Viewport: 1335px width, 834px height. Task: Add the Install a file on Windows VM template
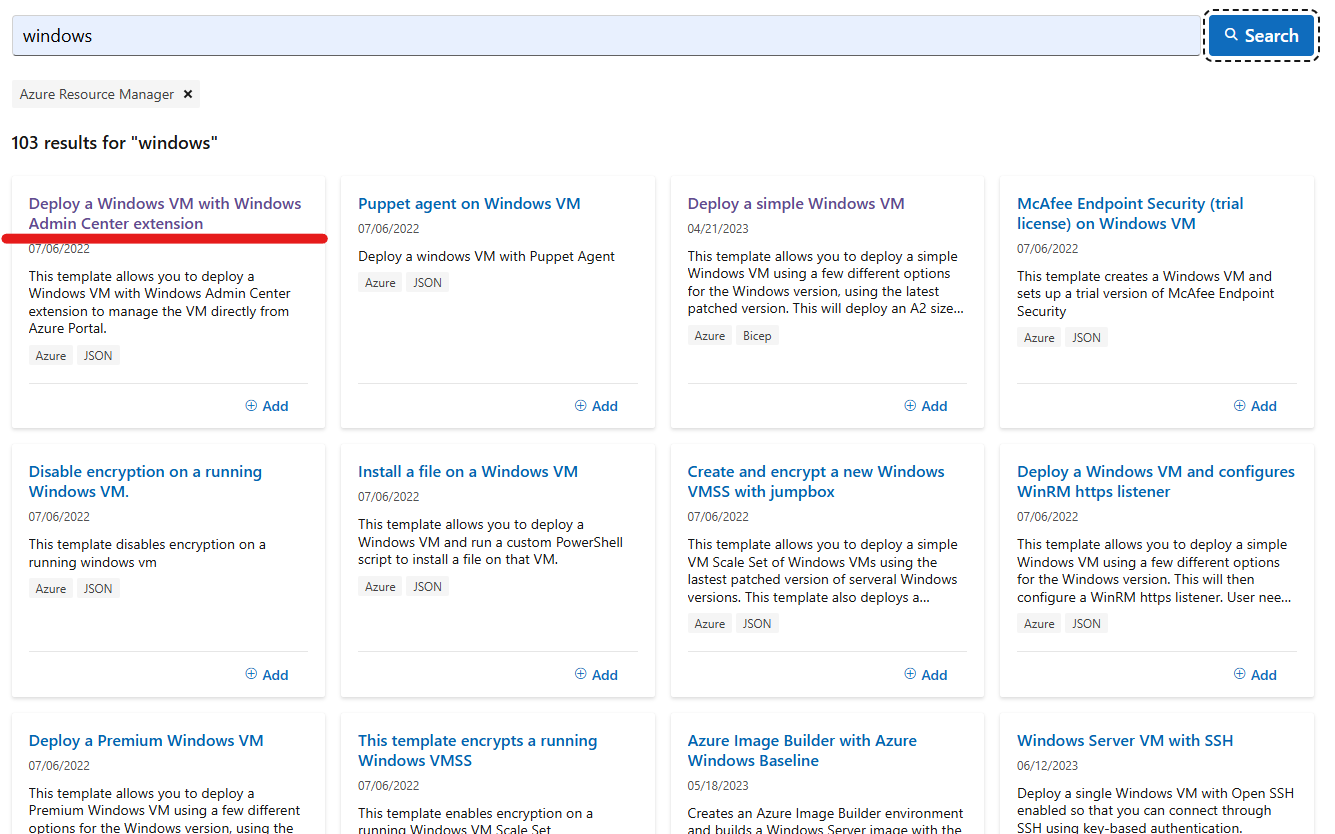[596, 675]
